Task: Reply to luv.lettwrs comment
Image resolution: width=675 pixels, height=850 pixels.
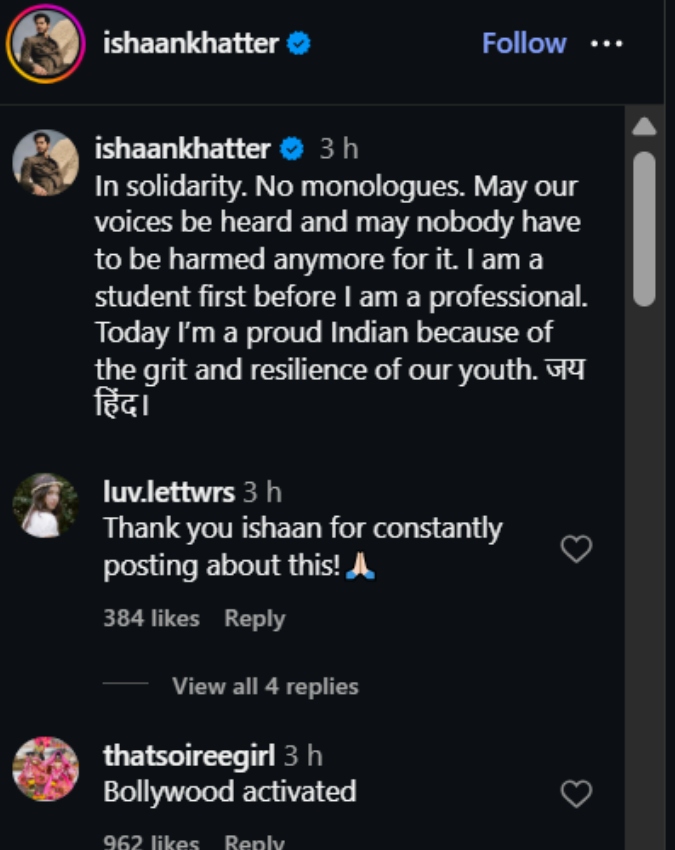Action: [254, 619]
